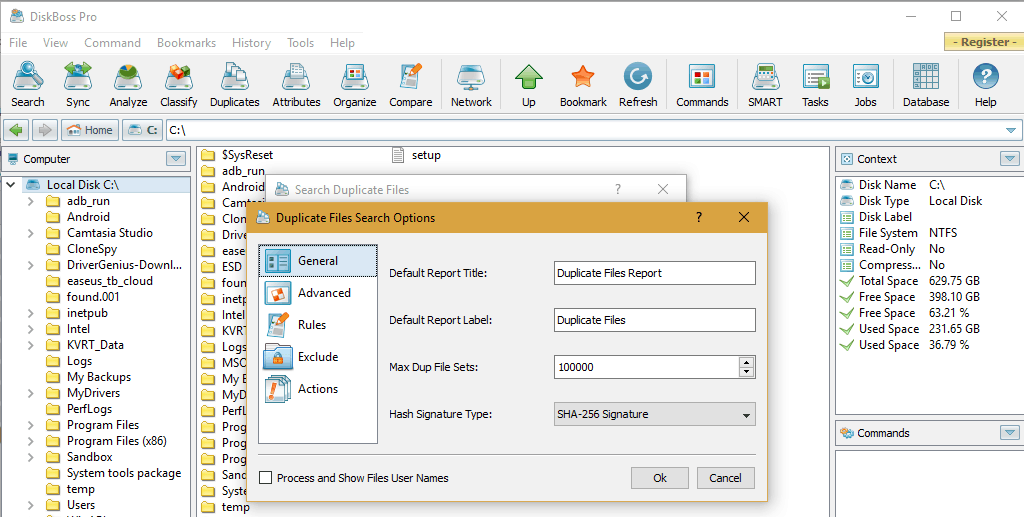Click the Sync toolbar icon

tap(78, 85)
